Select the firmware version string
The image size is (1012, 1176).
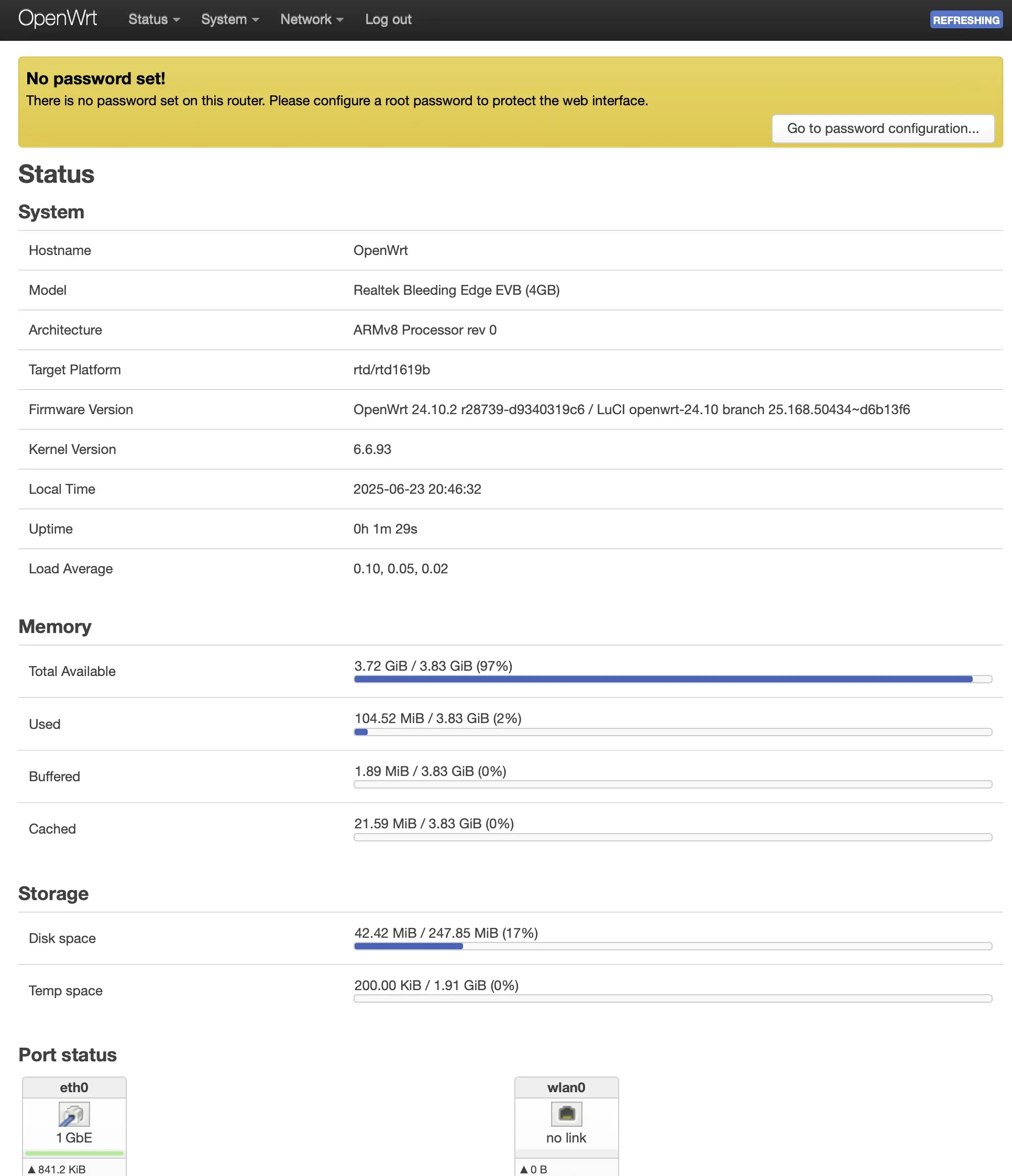coord(632,409)
